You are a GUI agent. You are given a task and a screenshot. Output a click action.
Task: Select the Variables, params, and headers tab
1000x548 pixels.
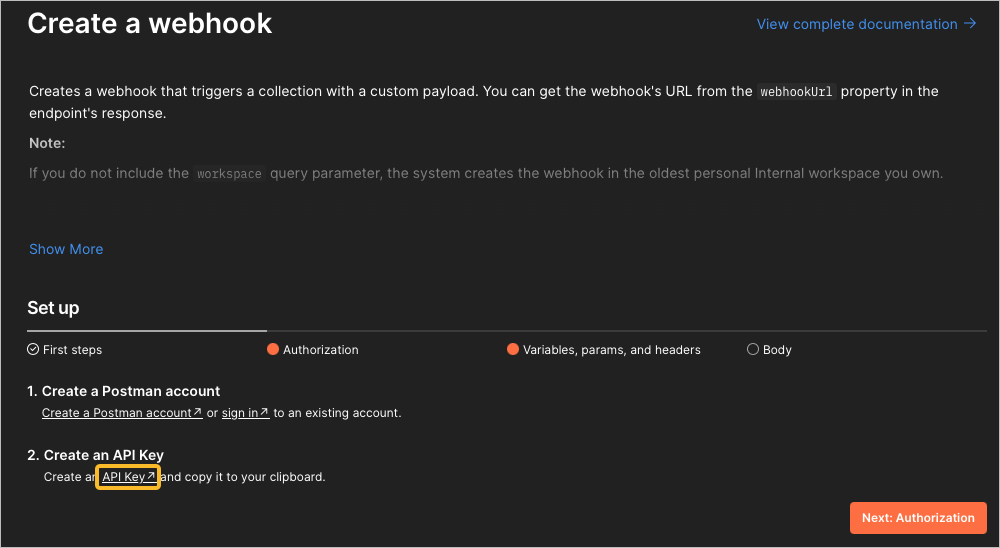tap(611, 350)
